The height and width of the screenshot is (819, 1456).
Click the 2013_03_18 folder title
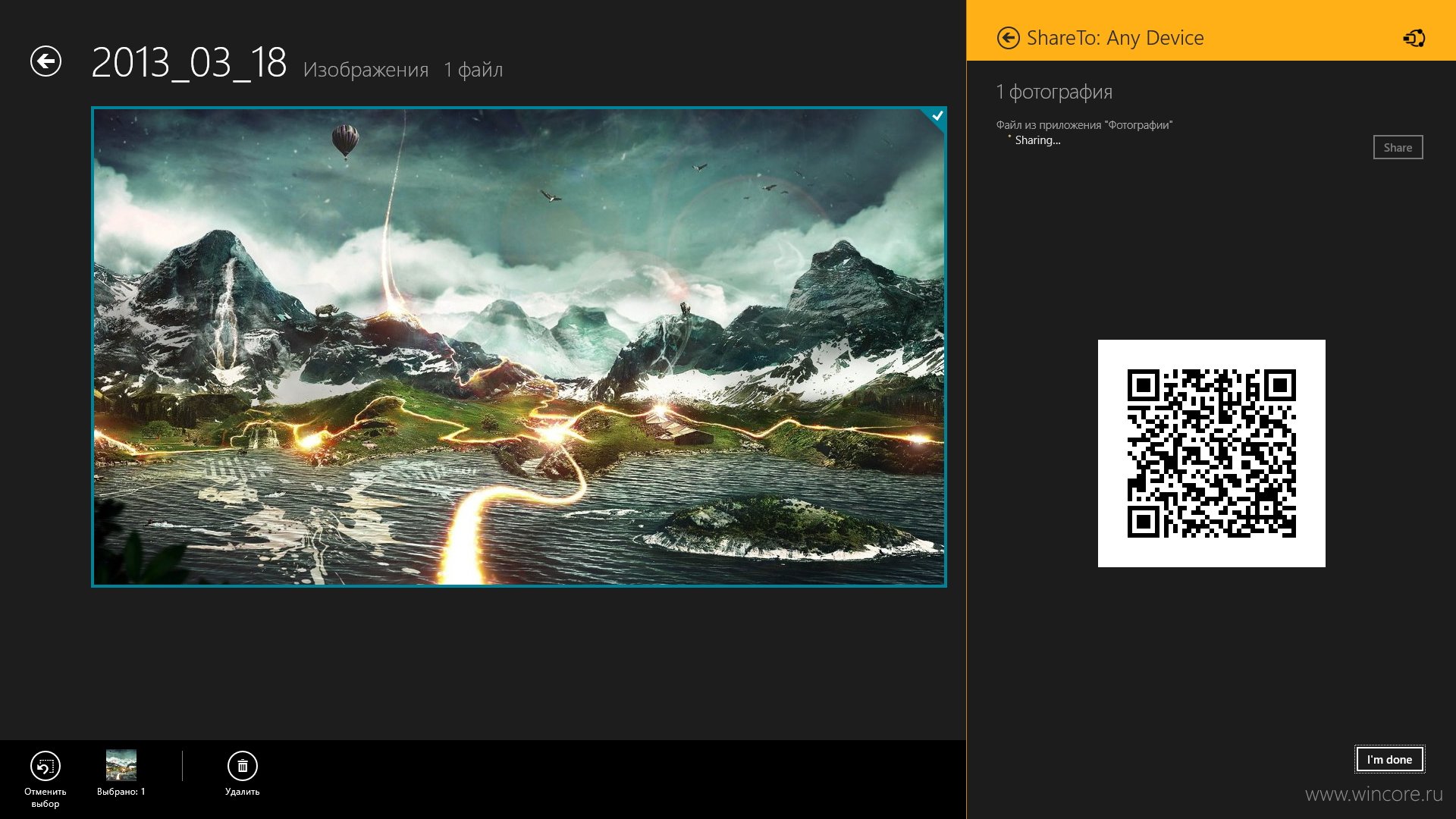[189, 62]
